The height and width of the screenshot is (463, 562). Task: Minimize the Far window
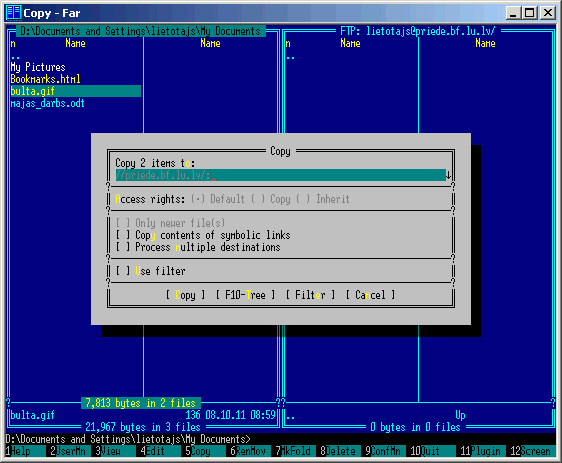coord(513,13)
